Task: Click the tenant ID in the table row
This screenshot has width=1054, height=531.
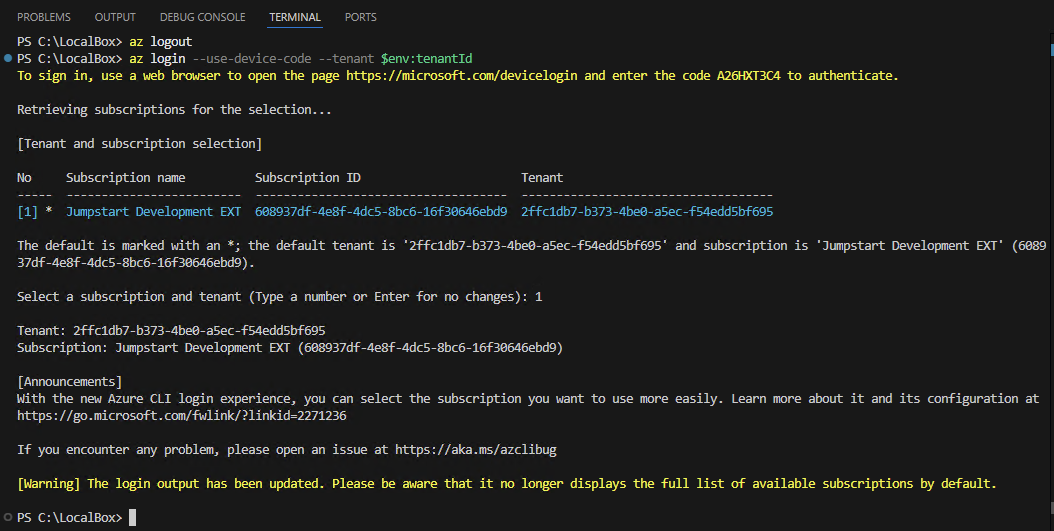Action: click(647, 212)
